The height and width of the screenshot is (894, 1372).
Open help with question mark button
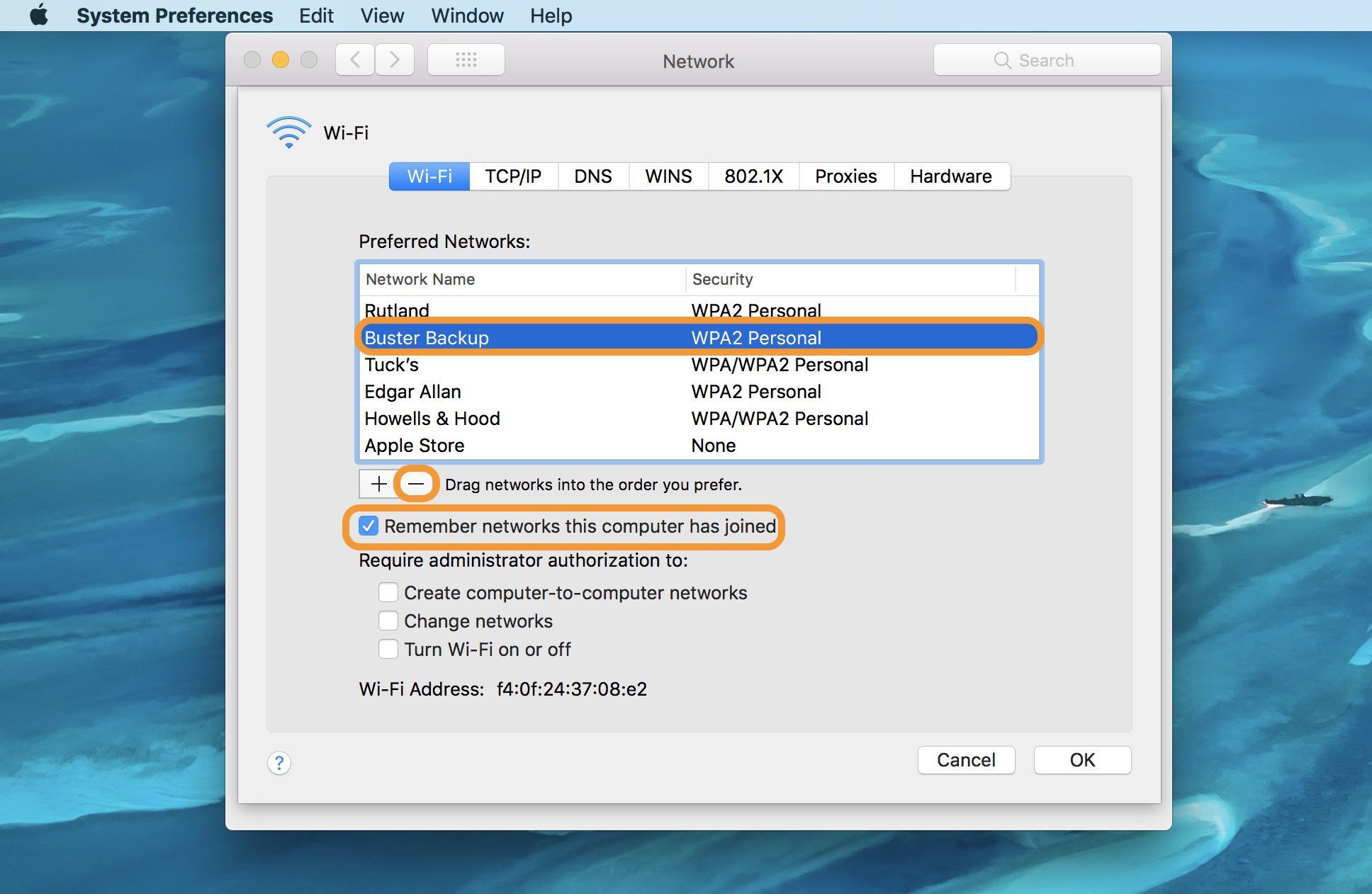(279, 763)
